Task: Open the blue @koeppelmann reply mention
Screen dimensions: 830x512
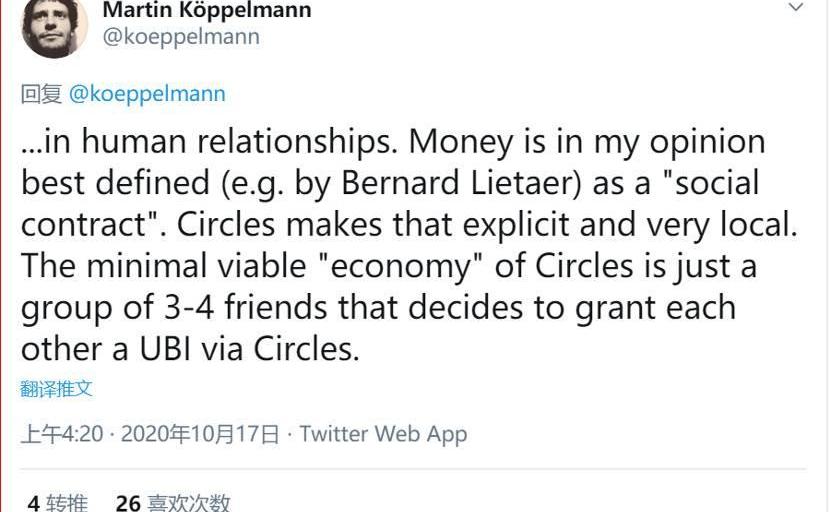Action: [x=147, y=94]
